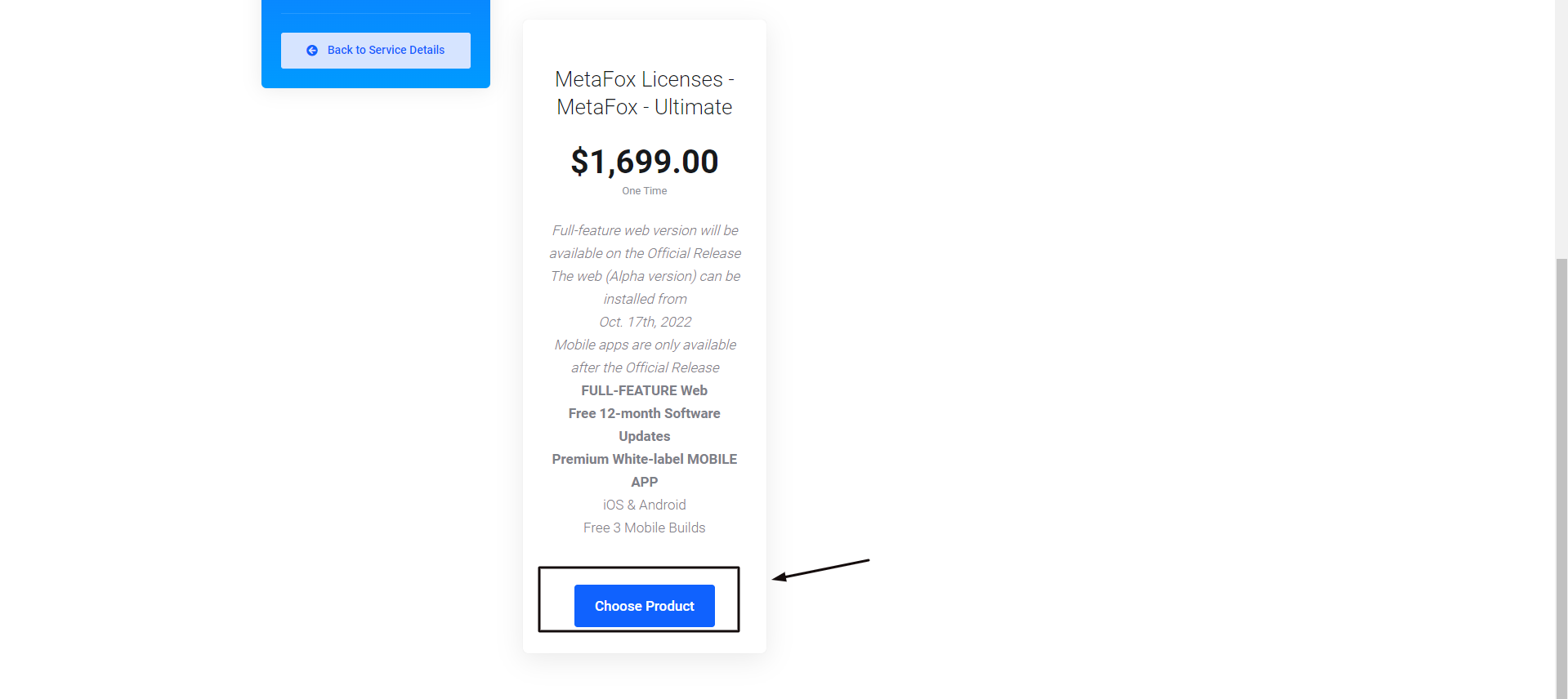
Task: Click Free 12-month Software Updates text
Action: [x=644, y=425]
